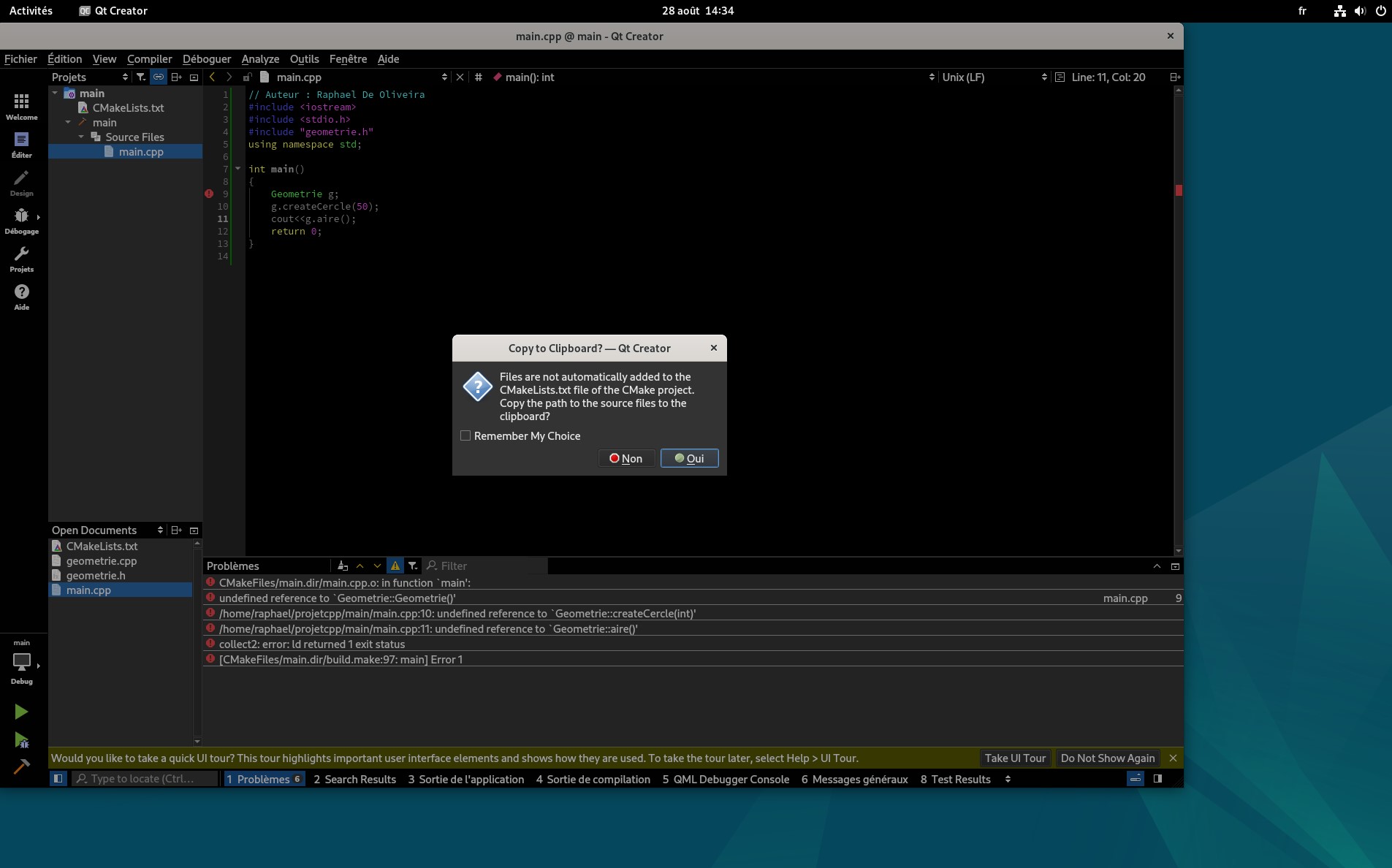Go back in editor navigation history
Viewport: 1392px width, 868px height.
pyautogui.click(x=212, y=77)
